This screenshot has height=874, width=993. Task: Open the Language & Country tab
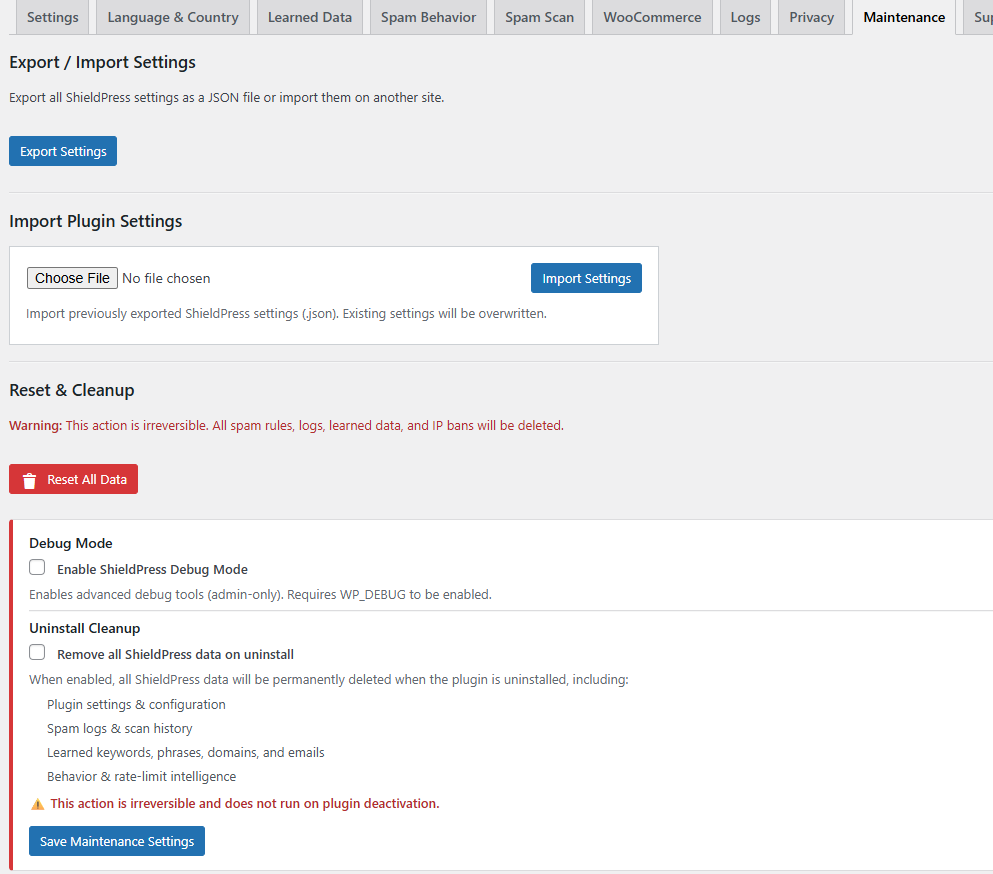(x=172, y=17)
